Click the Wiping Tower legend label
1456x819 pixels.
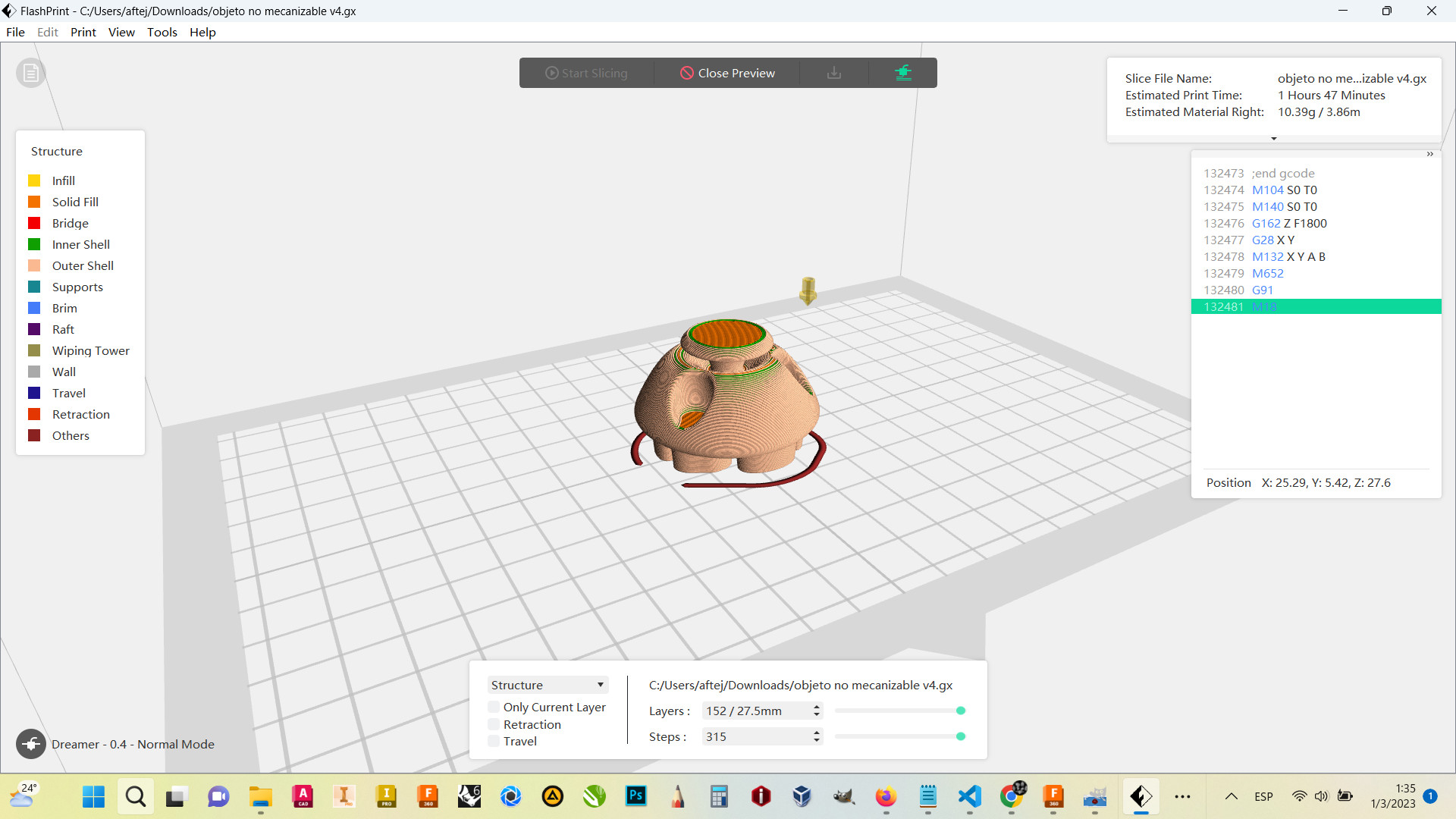pos(90,350)
